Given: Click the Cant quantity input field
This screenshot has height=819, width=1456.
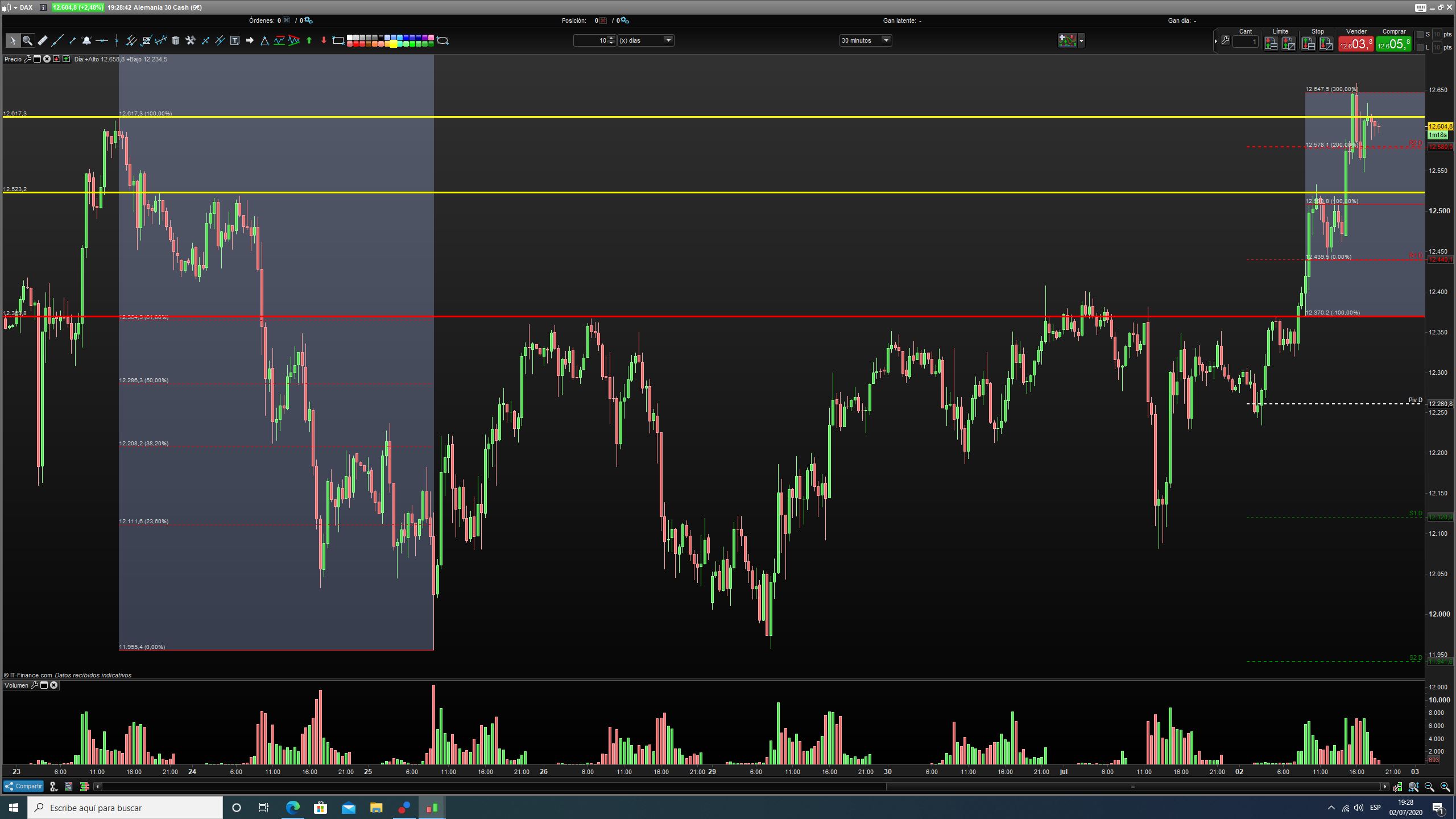Looking at the screenshot, I should click(x=1246, y=42).
